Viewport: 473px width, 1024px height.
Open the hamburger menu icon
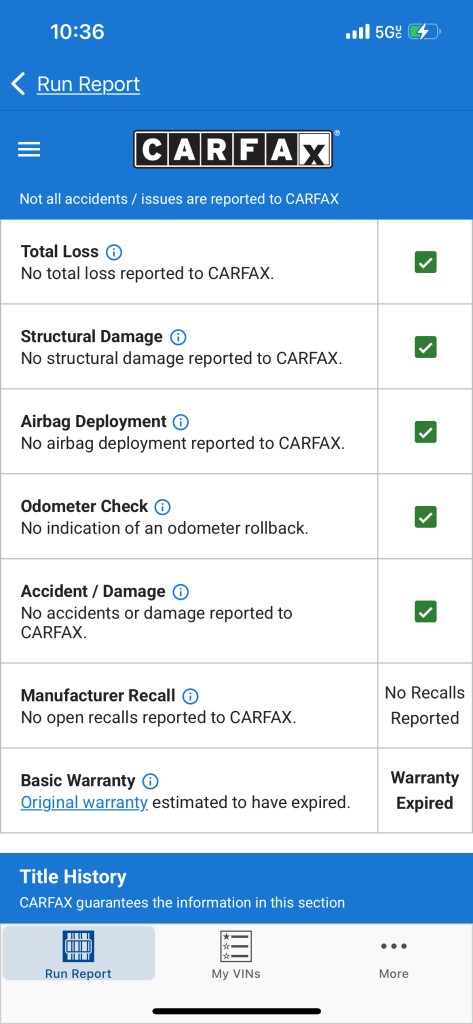click(x=29, y=150)
